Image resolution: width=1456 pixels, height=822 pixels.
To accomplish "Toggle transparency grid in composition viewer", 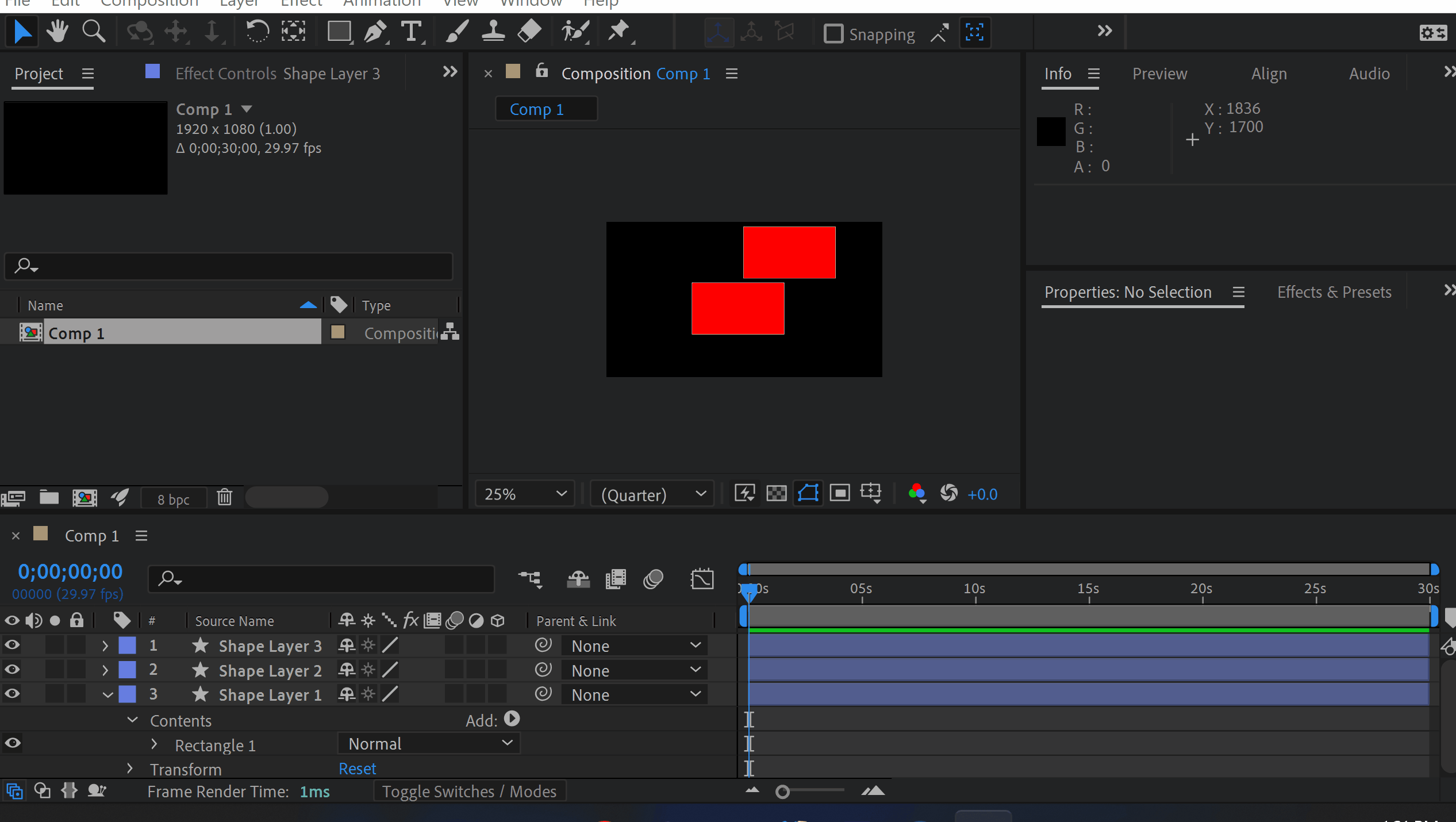I will click(x=776, y=493).
